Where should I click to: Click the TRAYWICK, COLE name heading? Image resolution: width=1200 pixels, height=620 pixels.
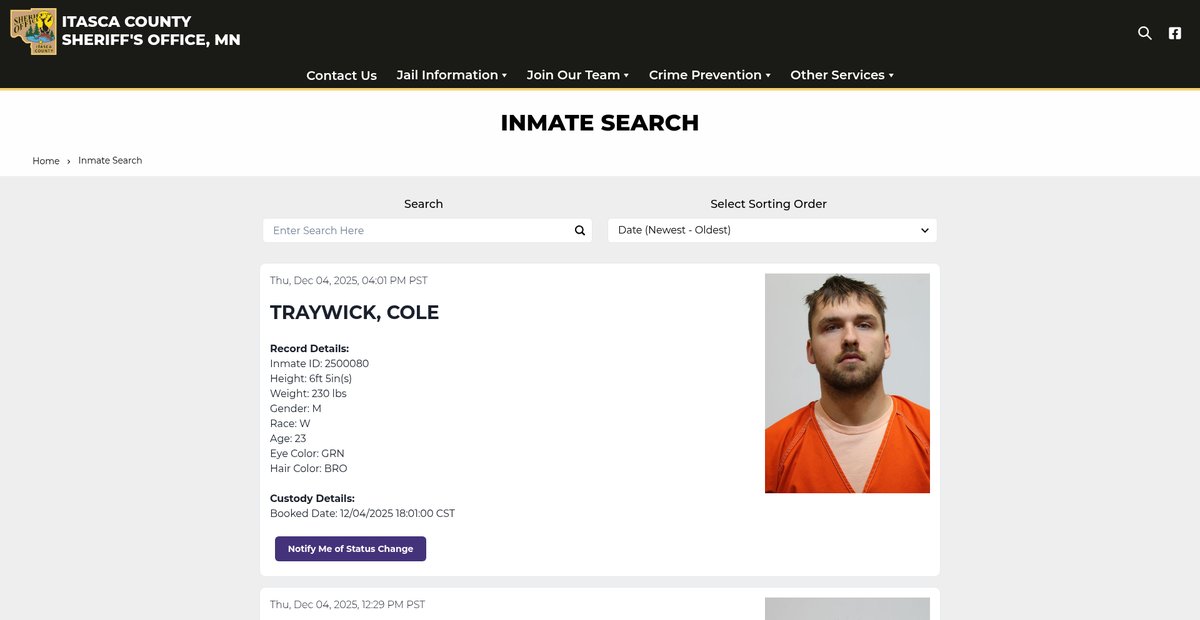coord(354,312)
